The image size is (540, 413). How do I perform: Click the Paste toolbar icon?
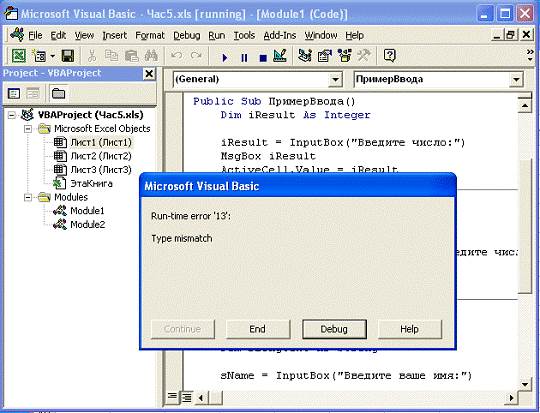tap(131, 55)
